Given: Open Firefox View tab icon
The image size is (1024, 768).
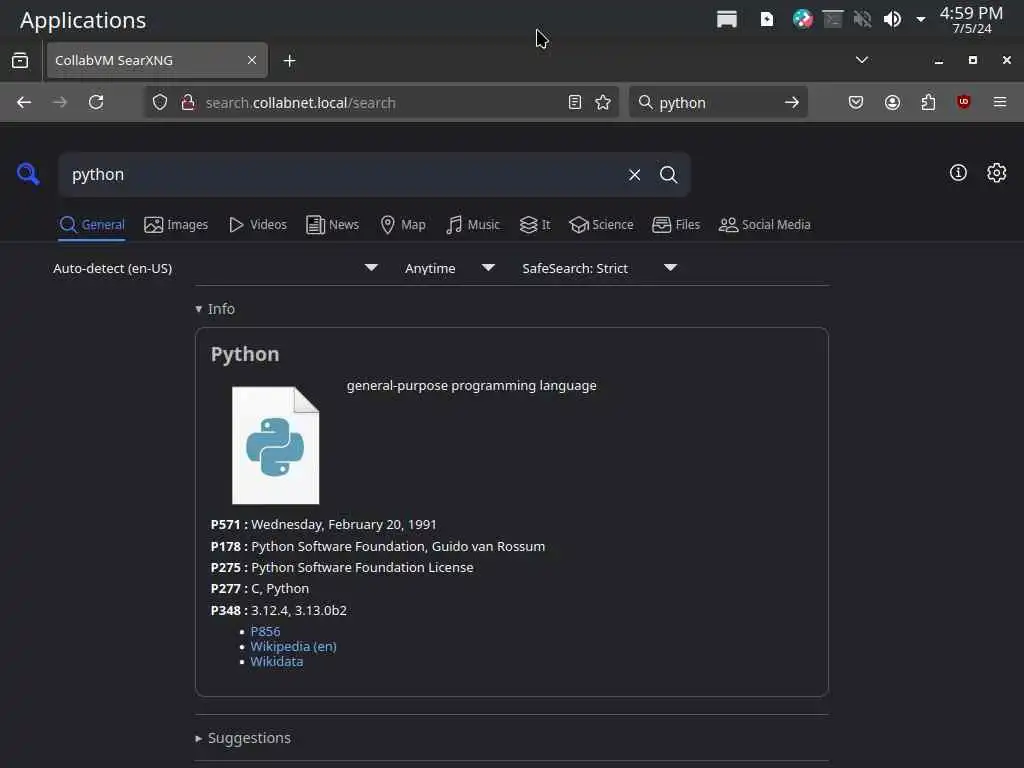Looking at the screenshot, I should [x=20, y=61].
